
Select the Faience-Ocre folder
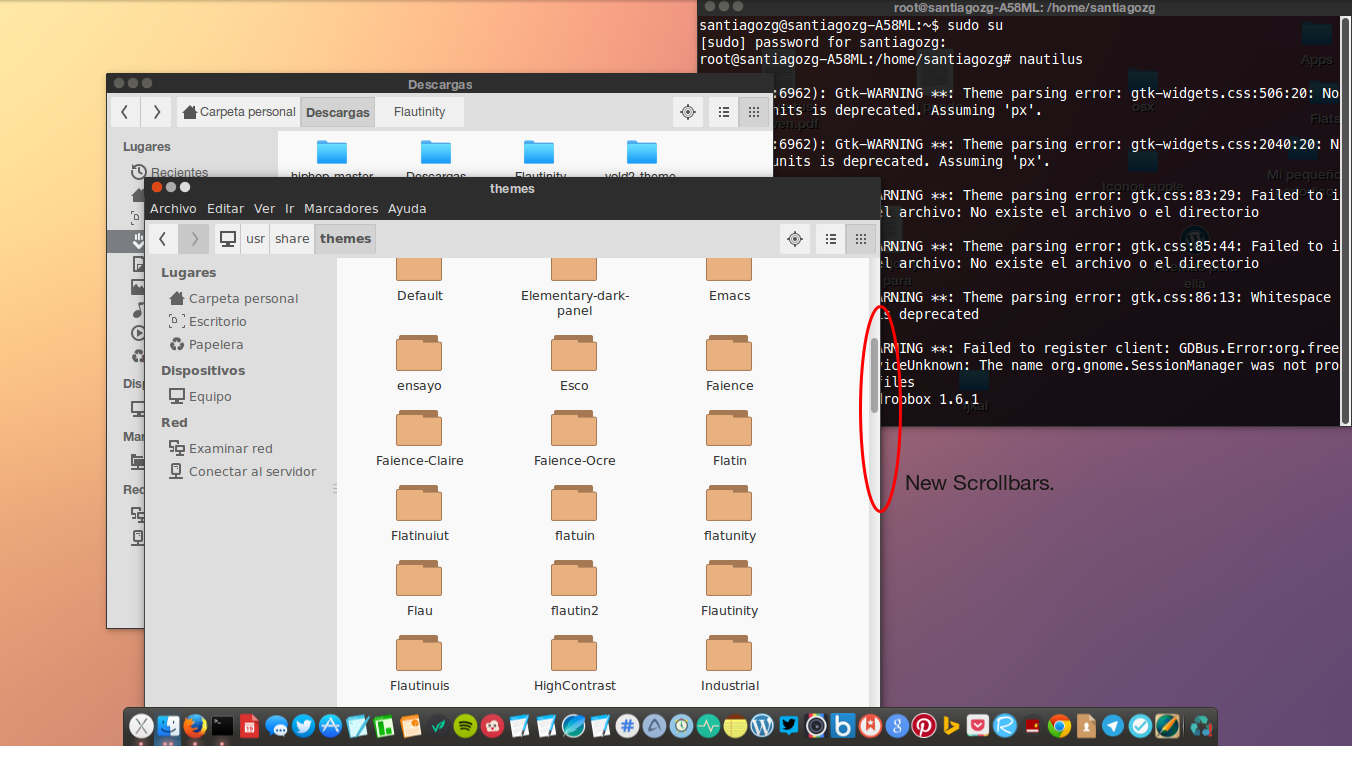pyautogui.click(x=575, y=438)
